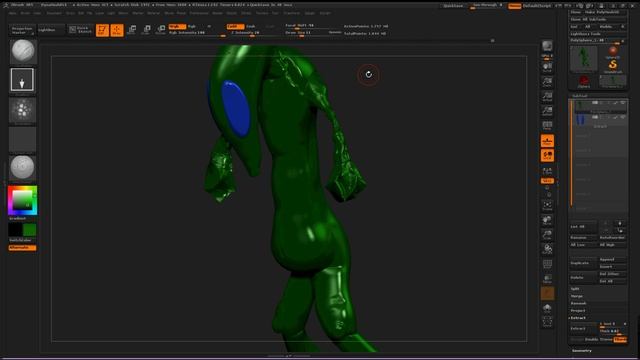The width and height of the screenshot is (640, 360).
Task: Toggle the Menus button in title bar
Action: 514,6
